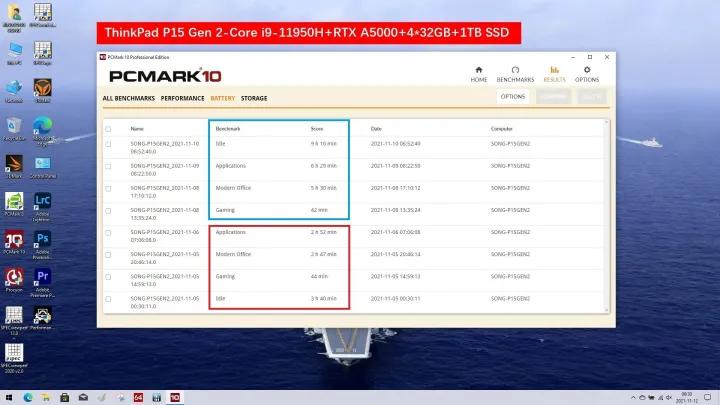The width and height of the screenshot is (720, 405).
Task: Sort results by the Name column header
Action: pos(137,129)
